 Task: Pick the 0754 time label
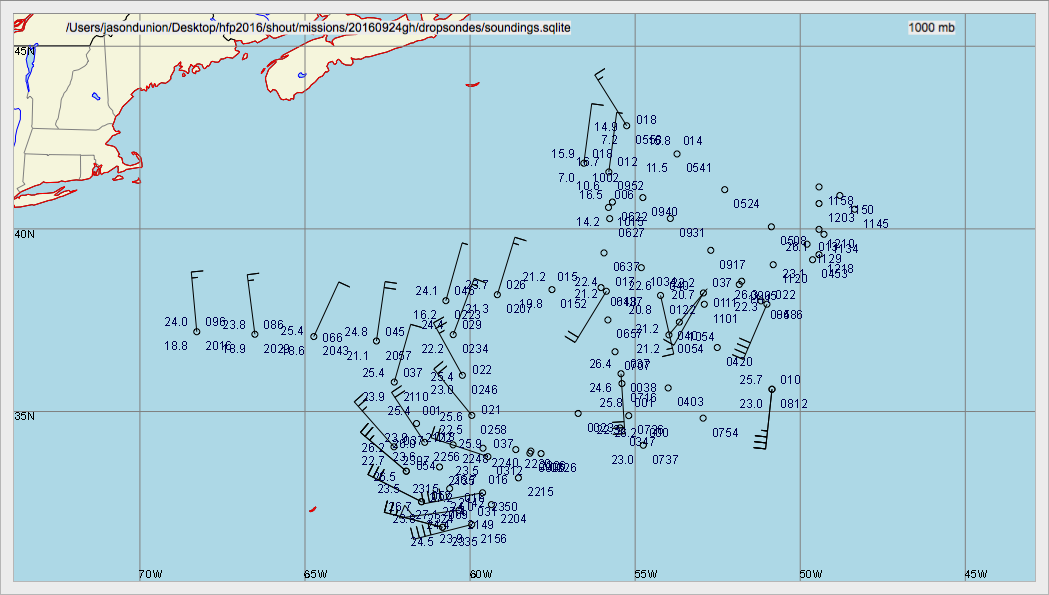pyautogui.click(x=725, y=433)
